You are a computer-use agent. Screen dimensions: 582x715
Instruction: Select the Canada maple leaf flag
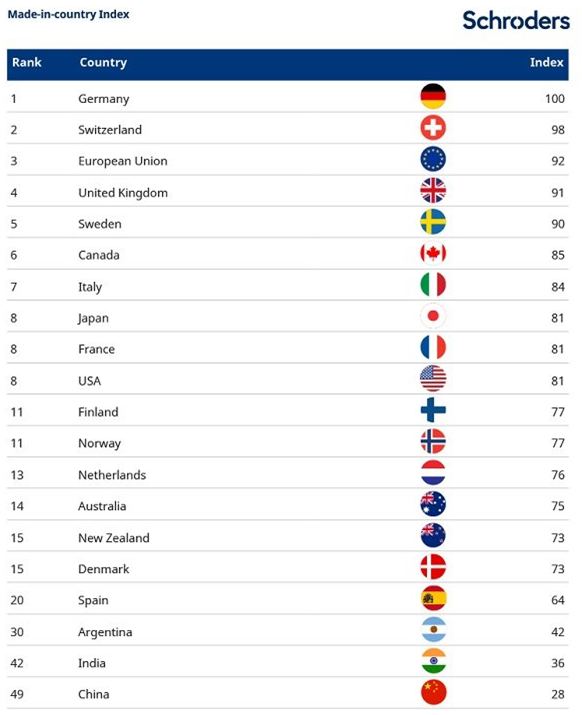[x=432, y=253]
